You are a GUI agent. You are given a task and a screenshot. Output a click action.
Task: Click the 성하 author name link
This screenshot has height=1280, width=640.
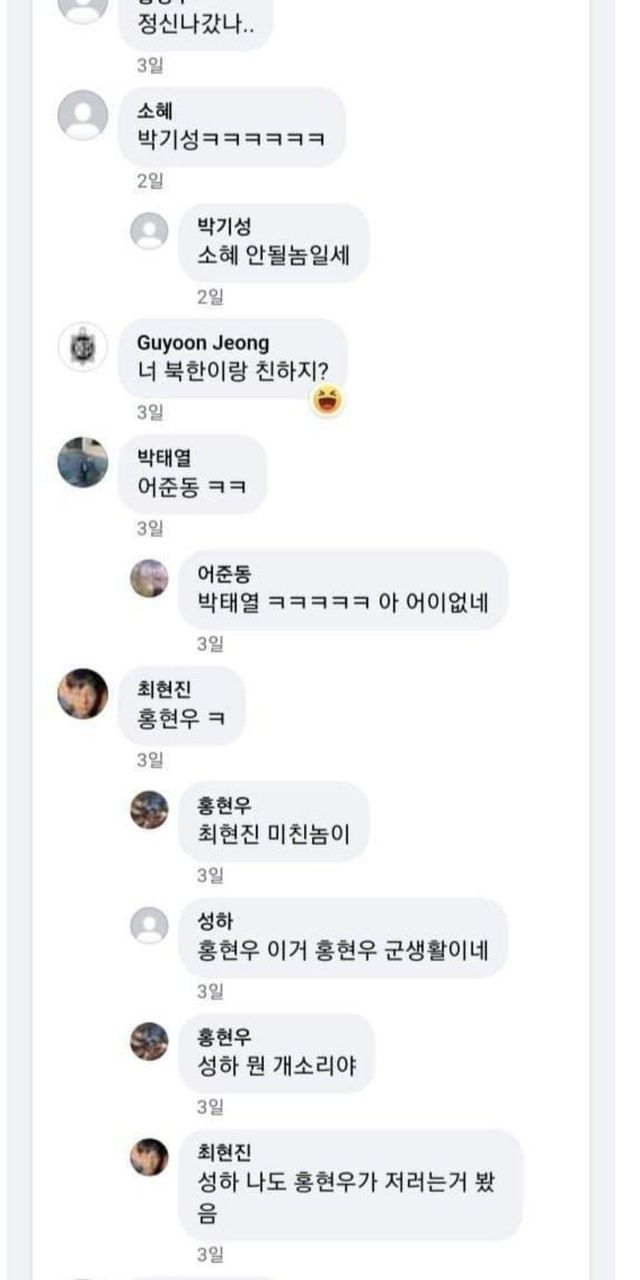(216, 922)
